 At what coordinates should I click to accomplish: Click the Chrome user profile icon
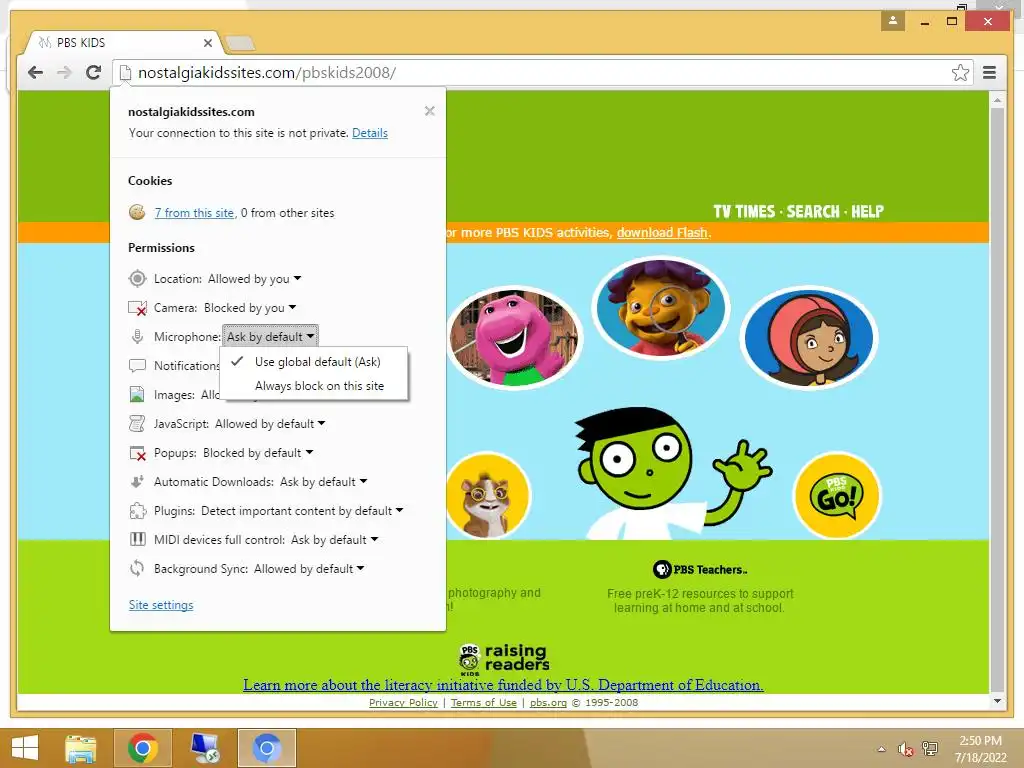tap(893, 21)
